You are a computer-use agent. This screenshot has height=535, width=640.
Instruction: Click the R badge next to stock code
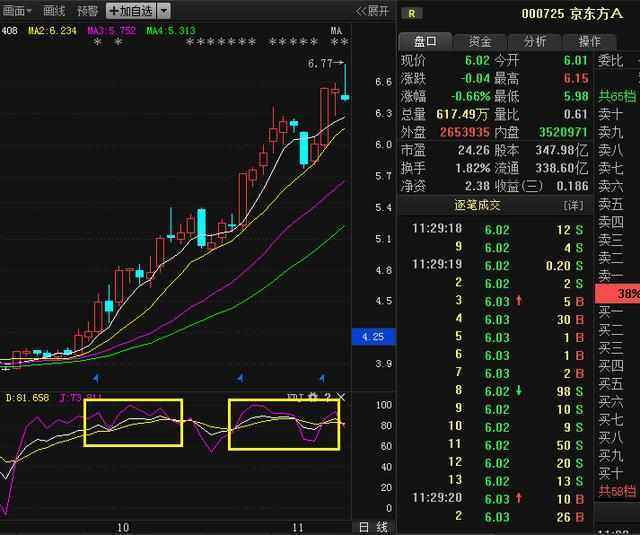point(411,14)
